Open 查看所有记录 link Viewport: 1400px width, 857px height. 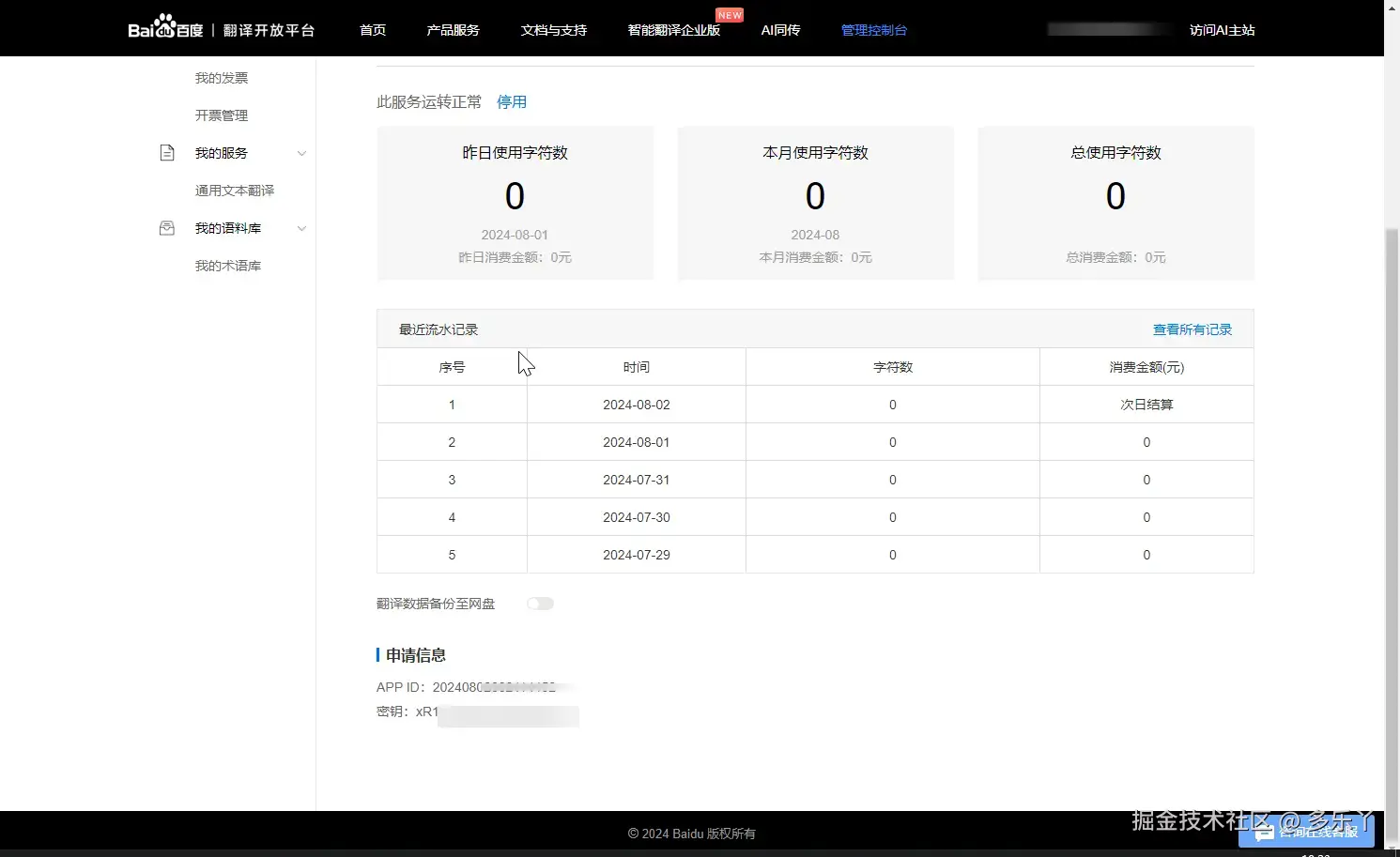1192,329
